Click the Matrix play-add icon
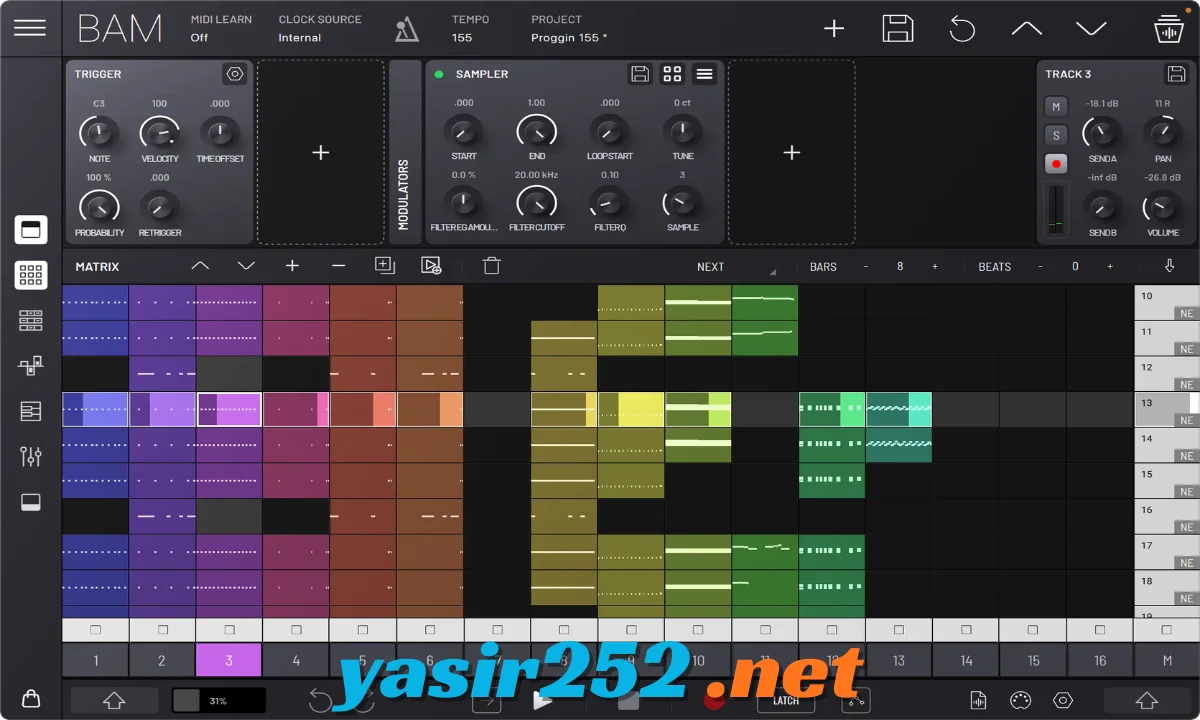1200x720 pixels. tap(431, 265)
